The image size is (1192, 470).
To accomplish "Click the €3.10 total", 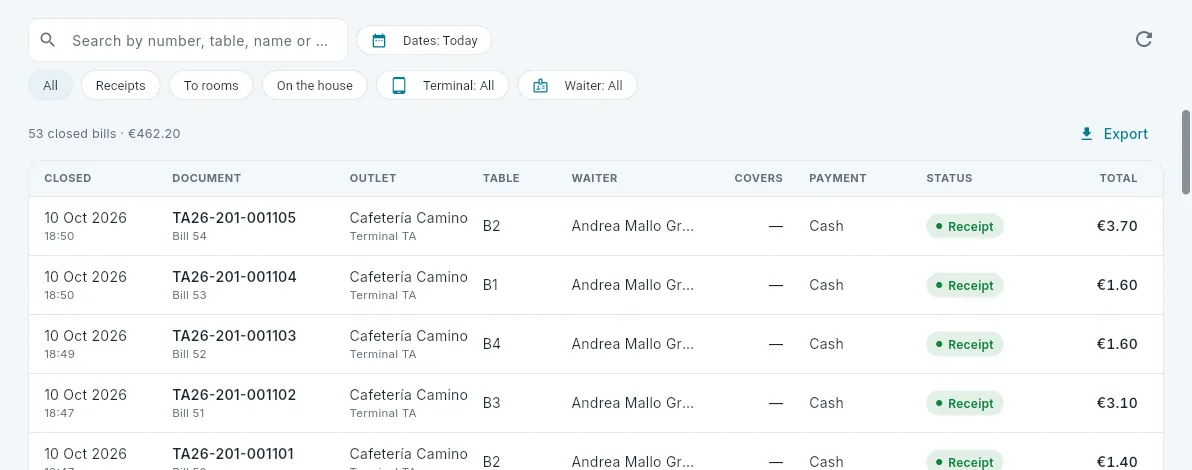I will (1117, 403).
